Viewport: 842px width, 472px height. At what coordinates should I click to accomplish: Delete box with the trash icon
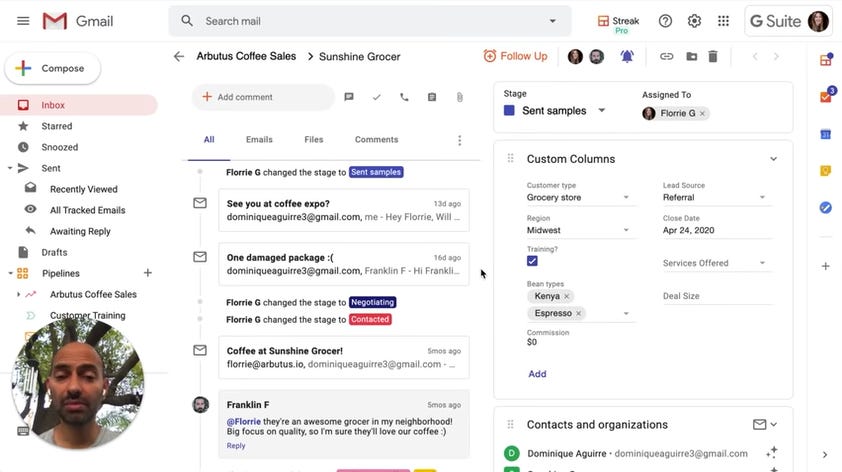[713, 56]
